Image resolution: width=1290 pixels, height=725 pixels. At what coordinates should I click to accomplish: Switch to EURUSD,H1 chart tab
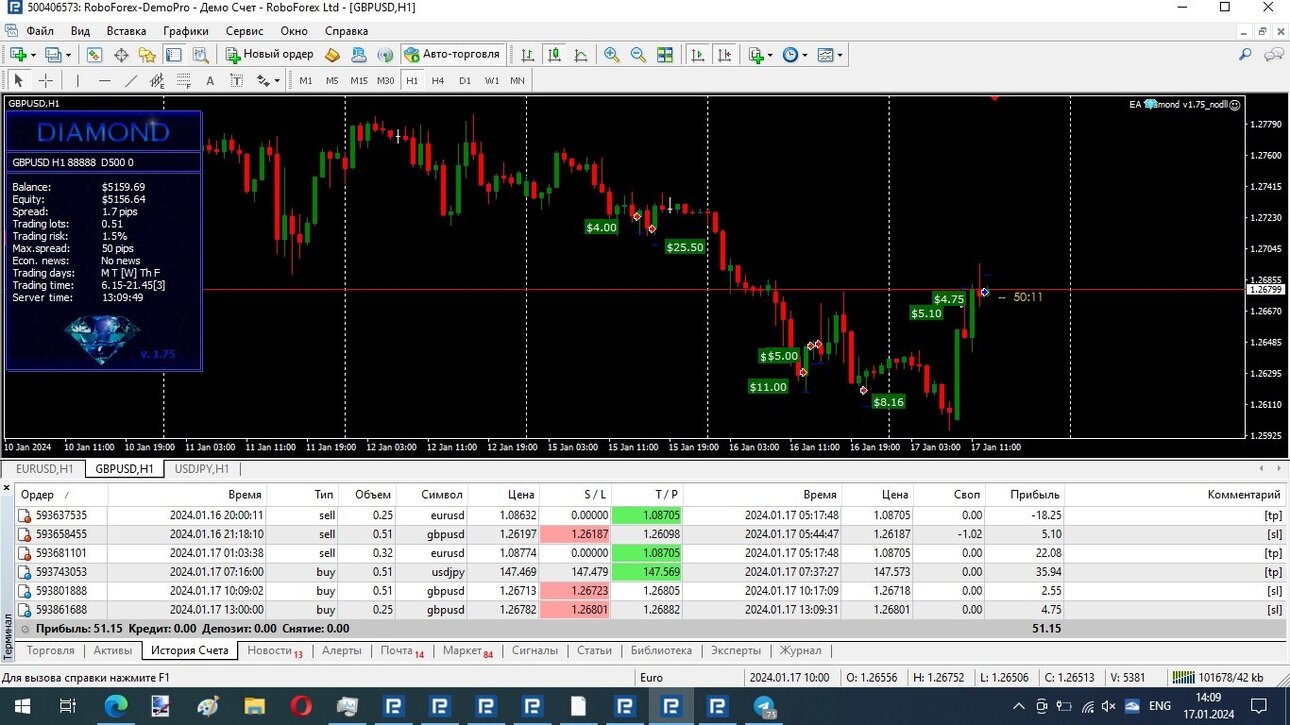44,468
